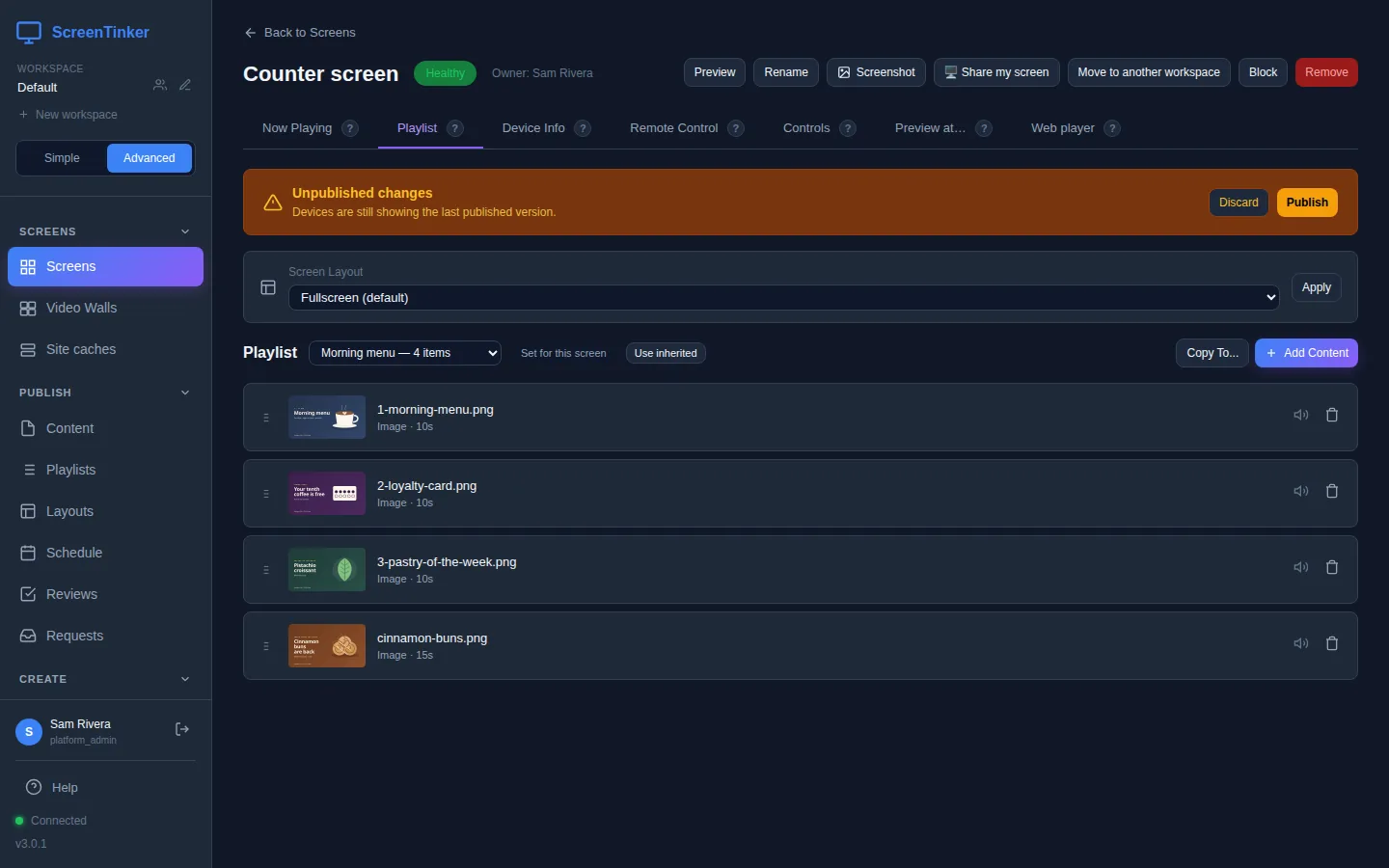Open the 2-loyalty-card.png thumbnail

tap(327, 494)
